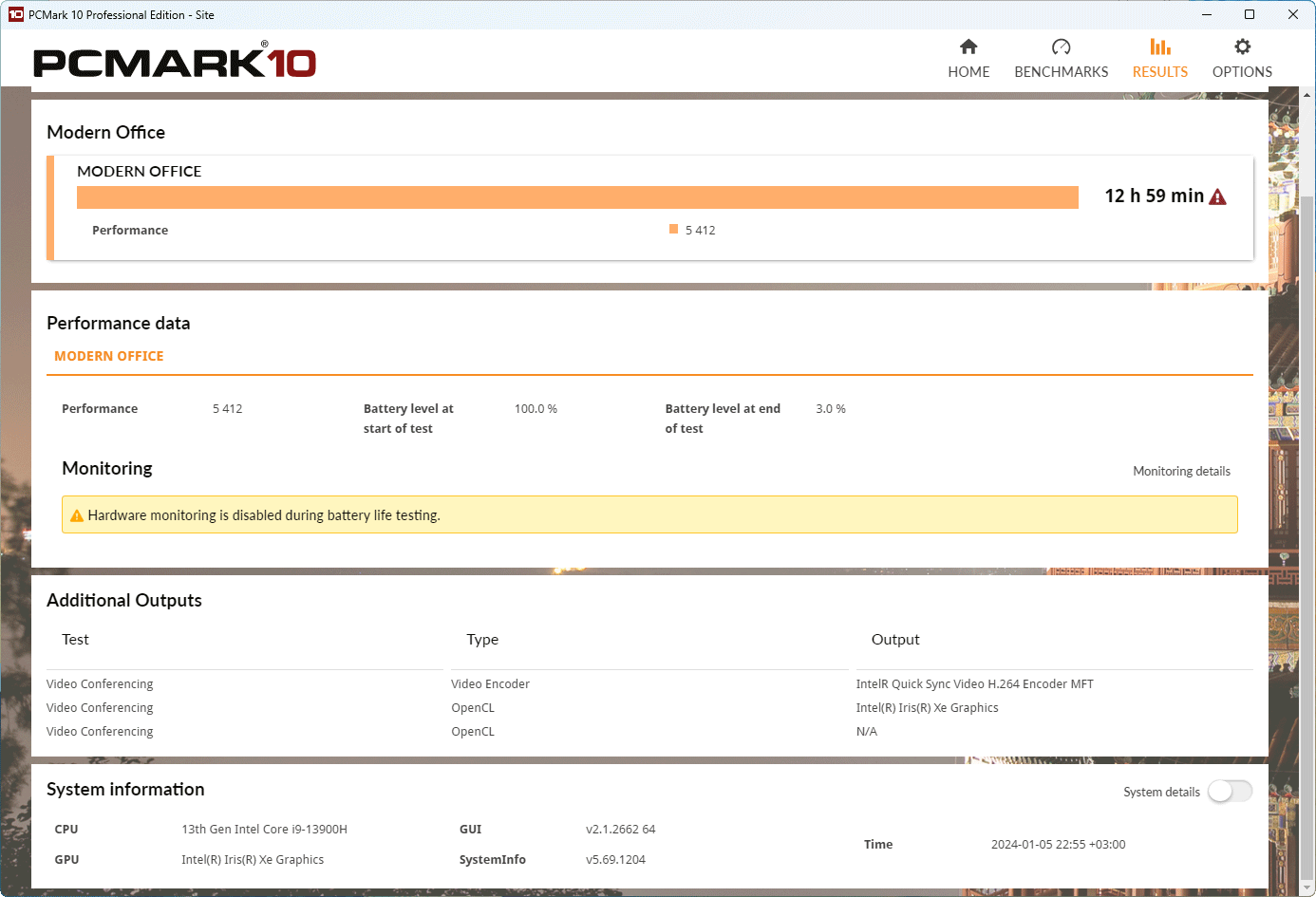
Task: Click the GUI version v2.1.2662 64
Action: coord(621,829)
